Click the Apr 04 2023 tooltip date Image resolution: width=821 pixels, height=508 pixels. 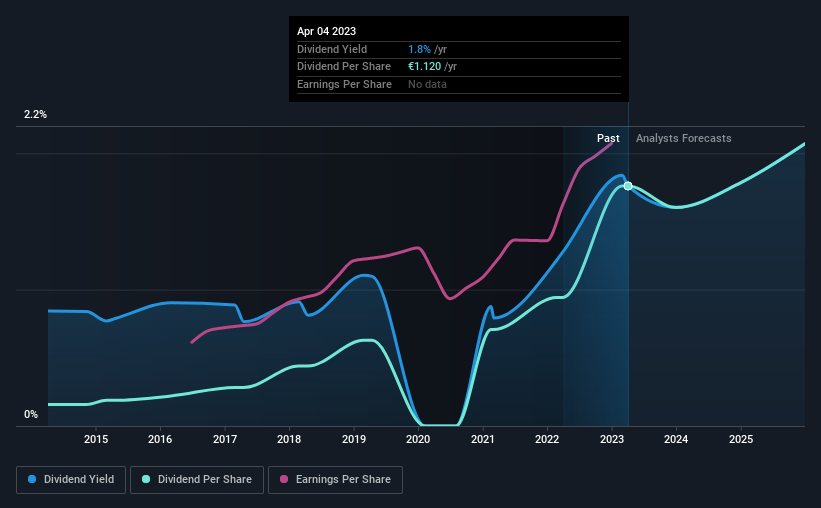pyautogui.click(x=326, y=31)
